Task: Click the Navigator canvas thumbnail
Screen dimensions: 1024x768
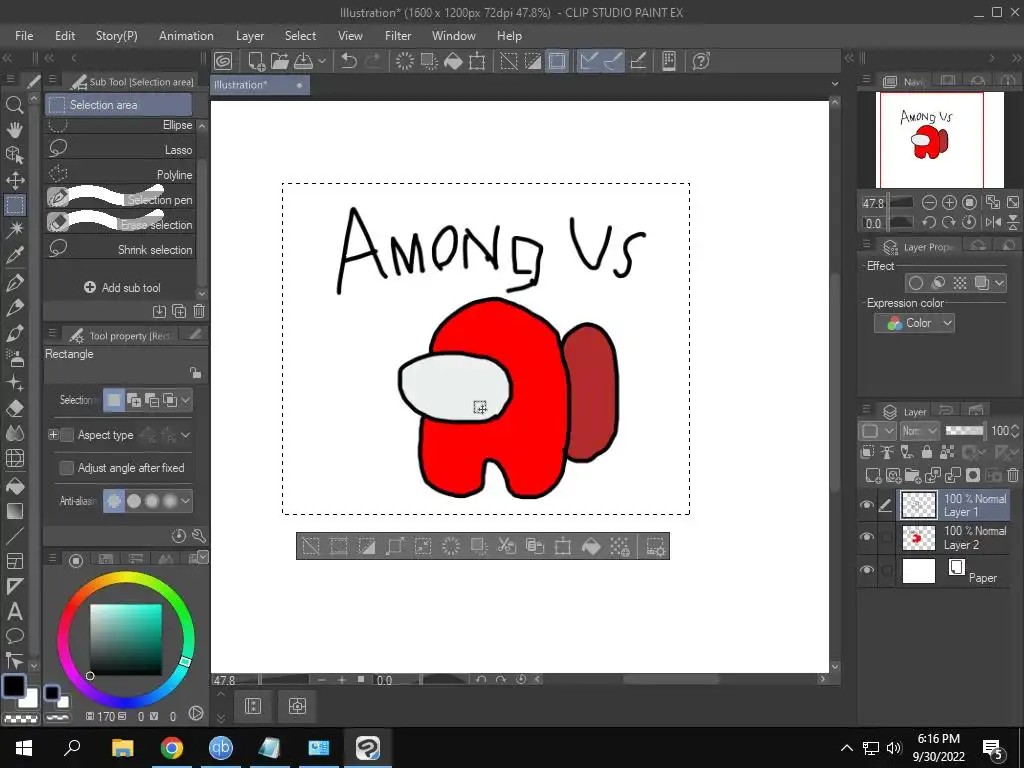Action: [939, 140]
